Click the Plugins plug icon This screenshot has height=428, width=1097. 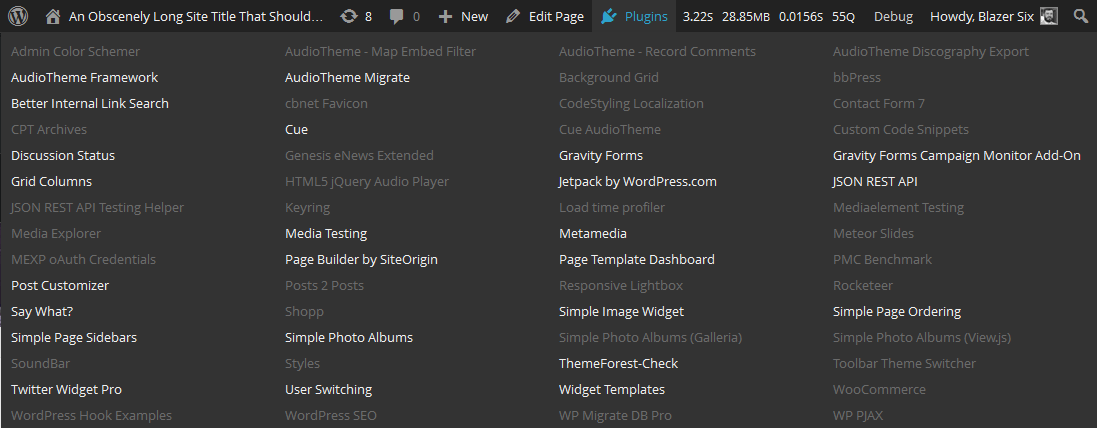[x=609, y=16]
